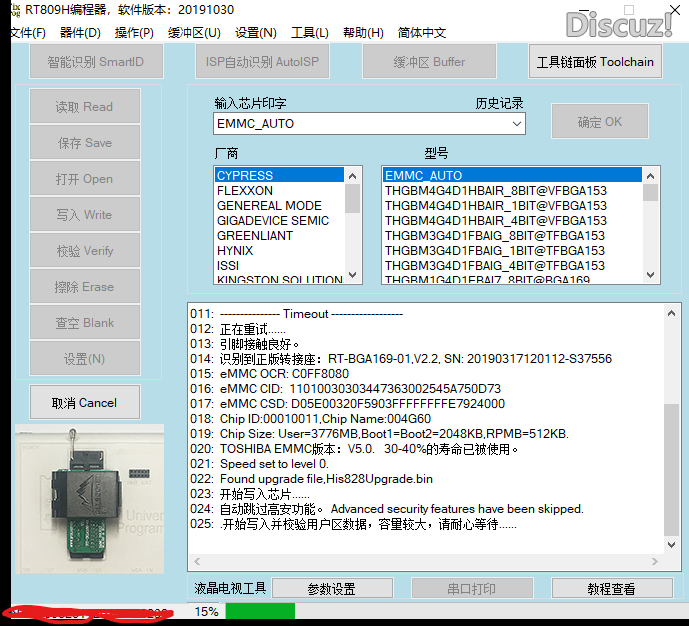
Task: Click the 确定 OK button
Action: click(600, 122)
